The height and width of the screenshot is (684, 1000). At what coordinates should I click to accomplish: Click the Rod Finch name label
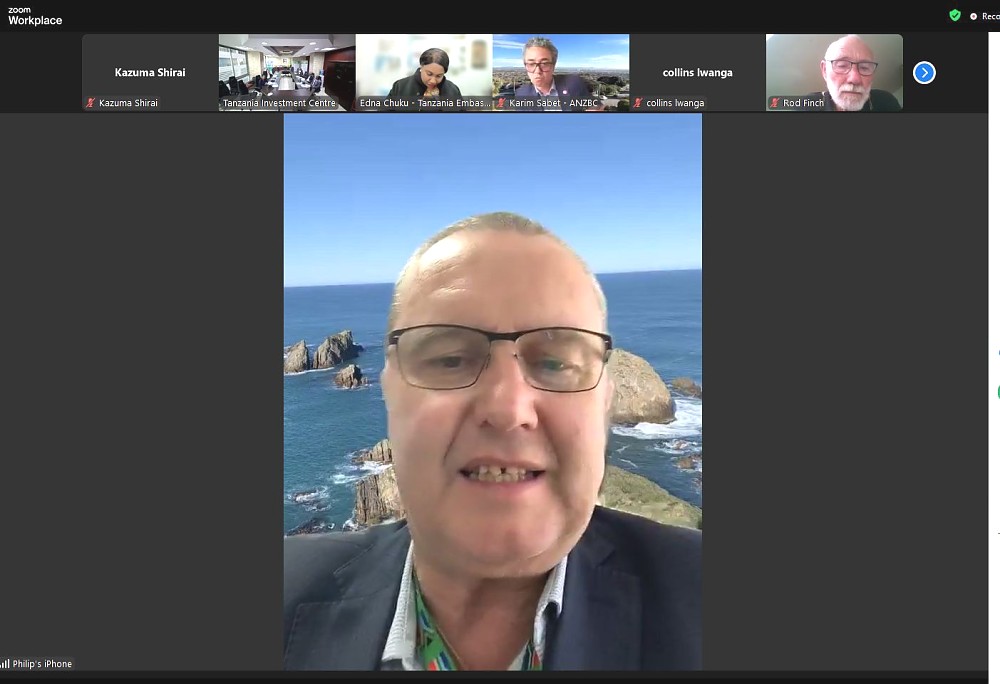coord(804,103)
